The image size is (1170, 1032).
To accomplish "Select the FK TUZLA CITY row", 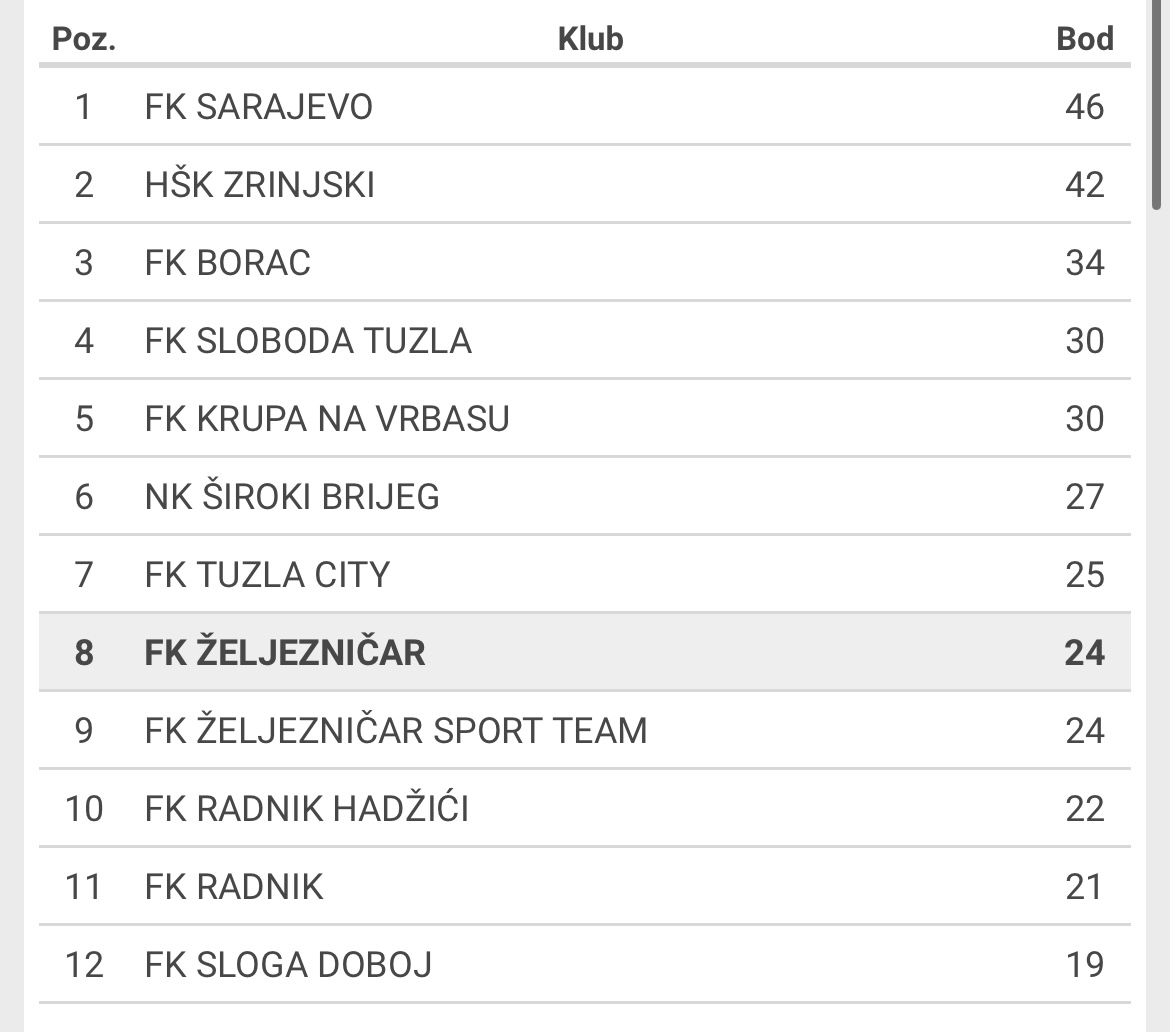I will click(584, 575).
